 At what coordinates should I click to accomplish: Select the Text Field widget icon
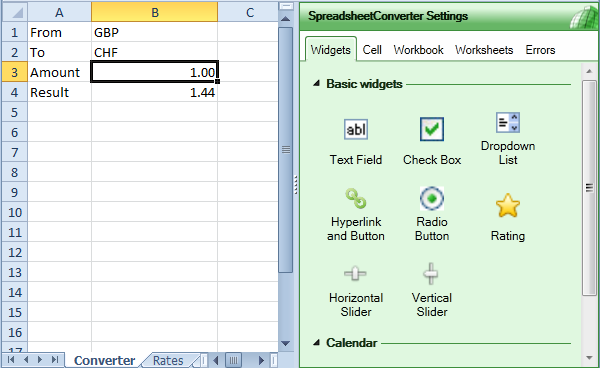[355, 130]
